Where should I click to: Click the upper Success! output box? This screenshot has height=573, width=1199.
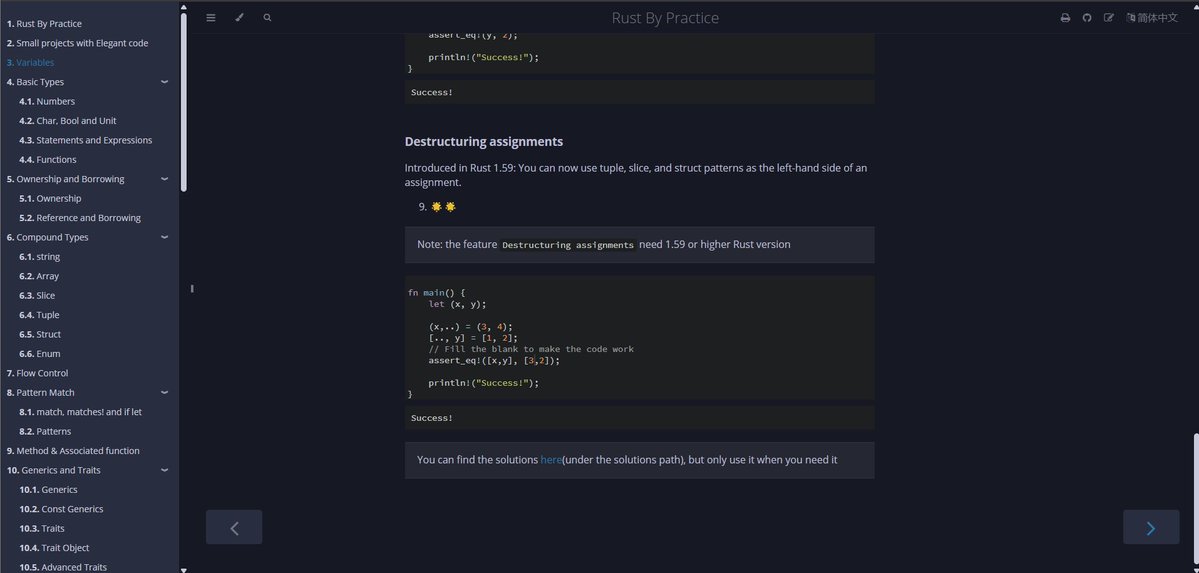click(x=639, y=93)
